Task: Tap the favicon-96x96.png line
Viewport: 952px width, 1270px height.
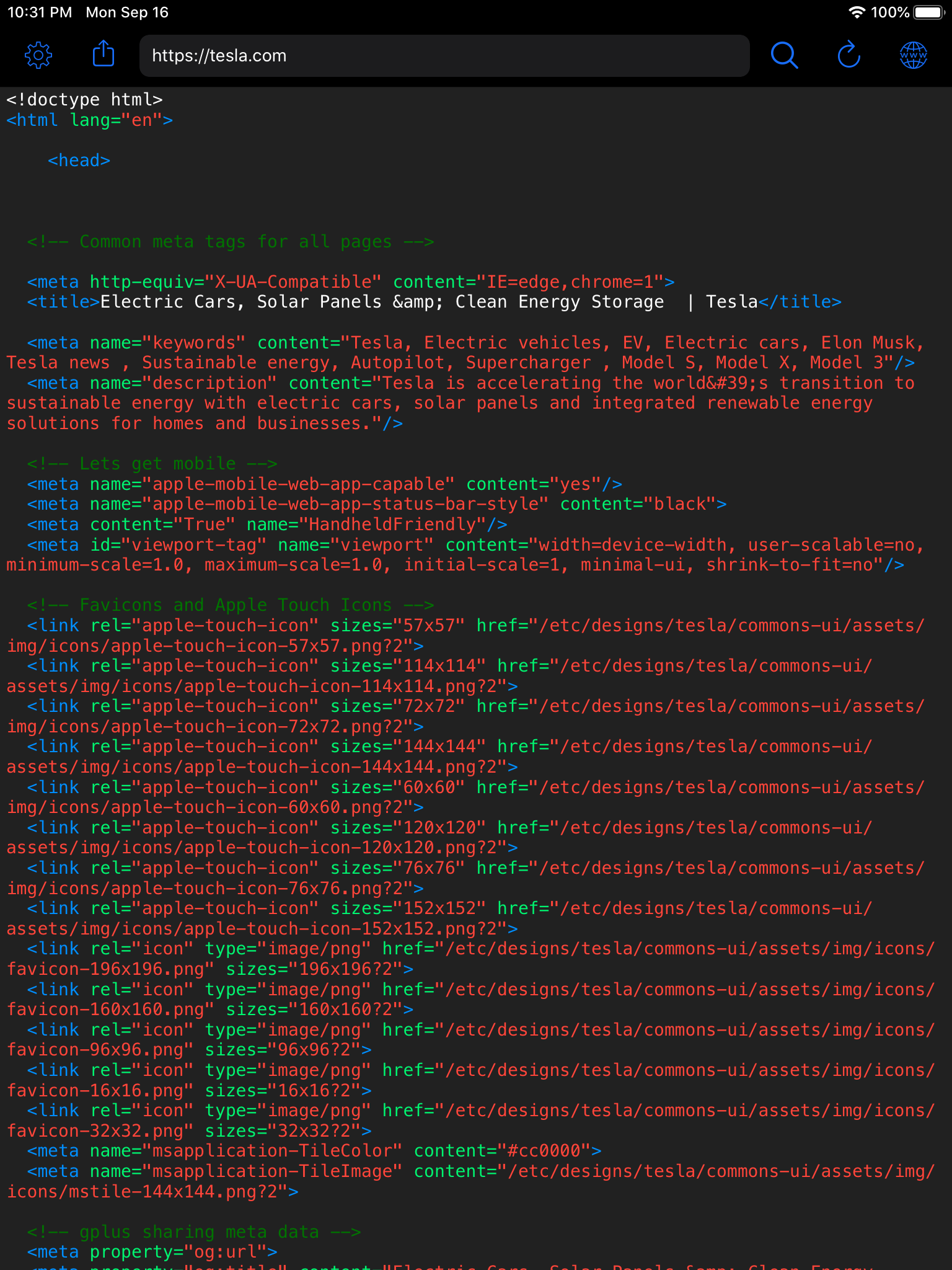Action: pyautogui.click(x=470, y=1039)
